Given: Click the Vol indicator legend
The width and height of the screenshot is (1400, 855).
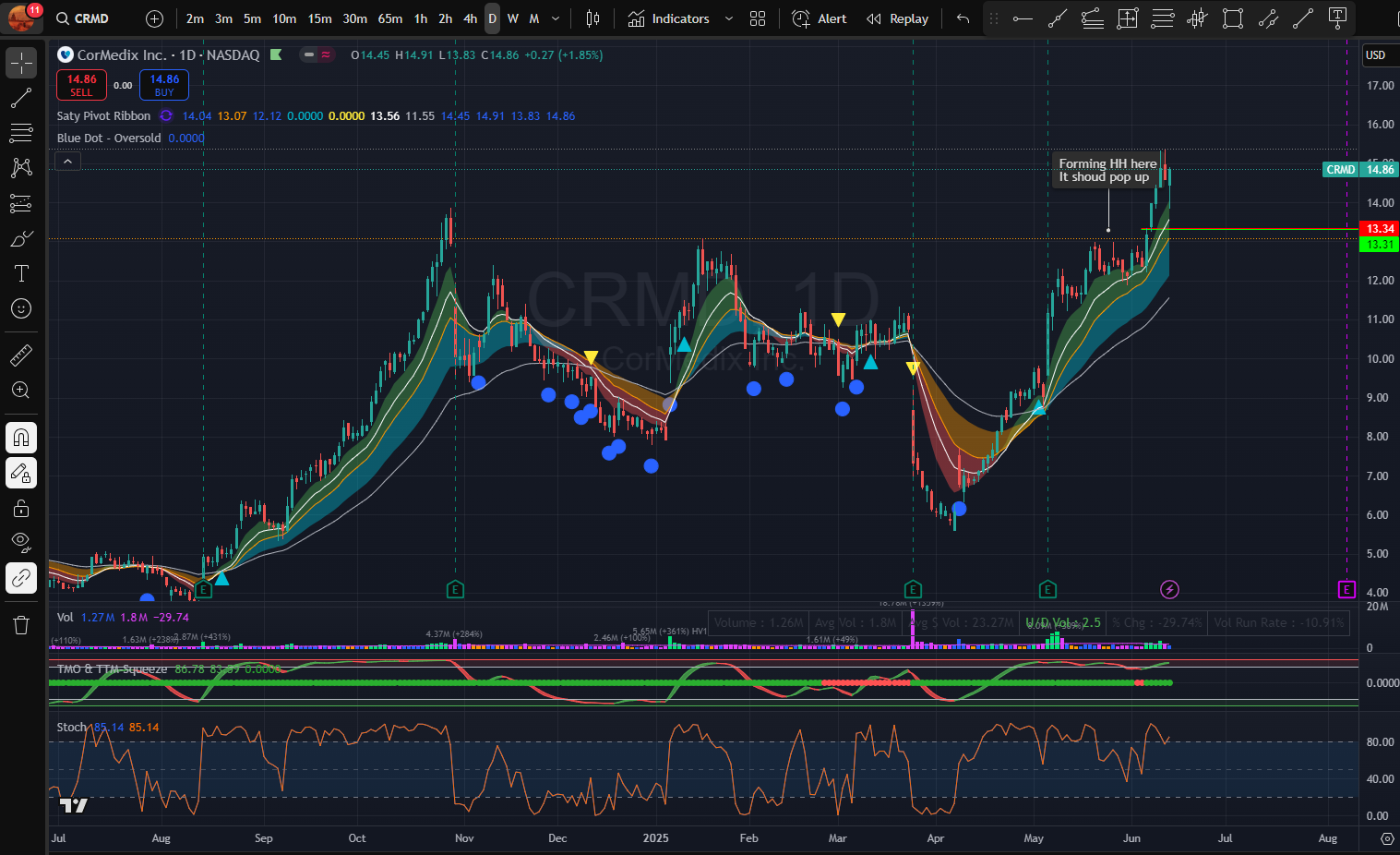Looking at the screenshot, I should 65,617.
